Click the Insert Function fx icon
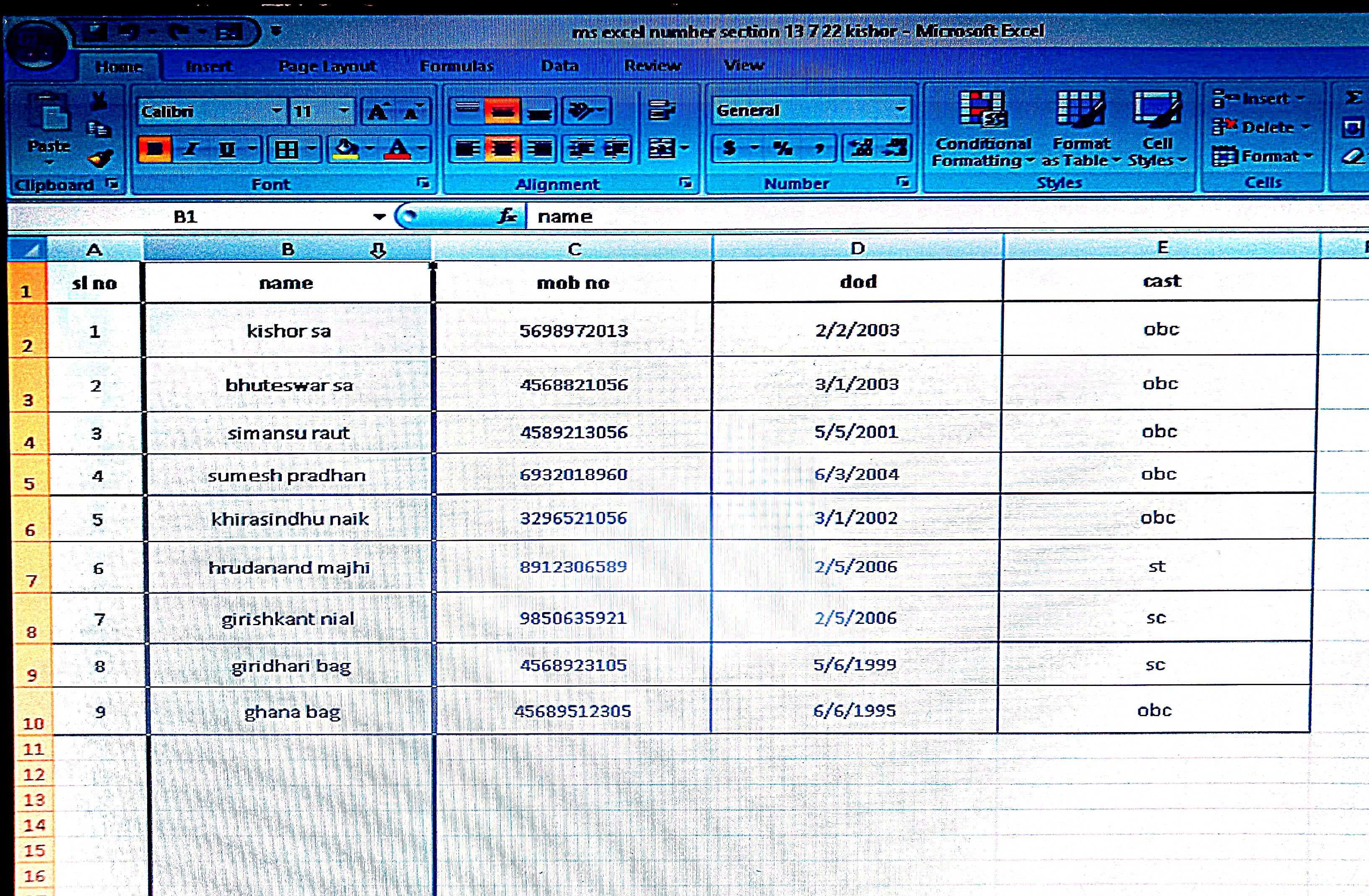The width and height of the screenshot is (1369, 896). point(507,216)
